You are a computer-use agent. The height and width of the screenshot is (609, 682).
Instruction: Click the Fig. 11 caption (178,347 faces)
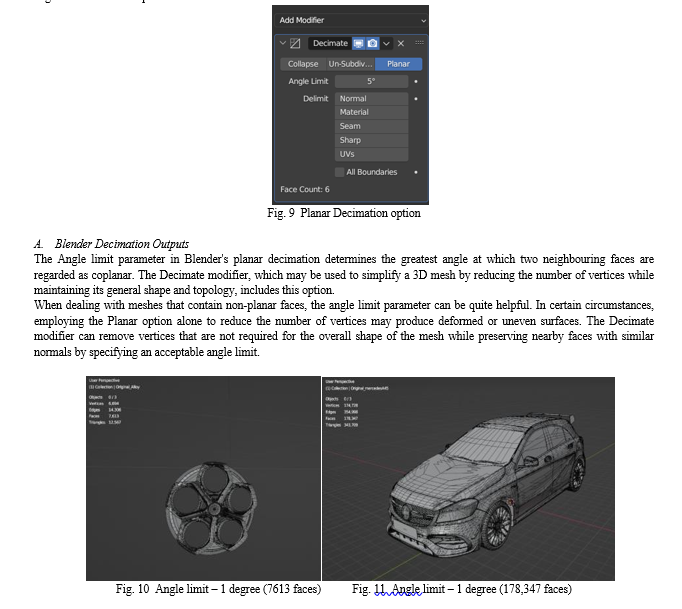click(462, 589)
